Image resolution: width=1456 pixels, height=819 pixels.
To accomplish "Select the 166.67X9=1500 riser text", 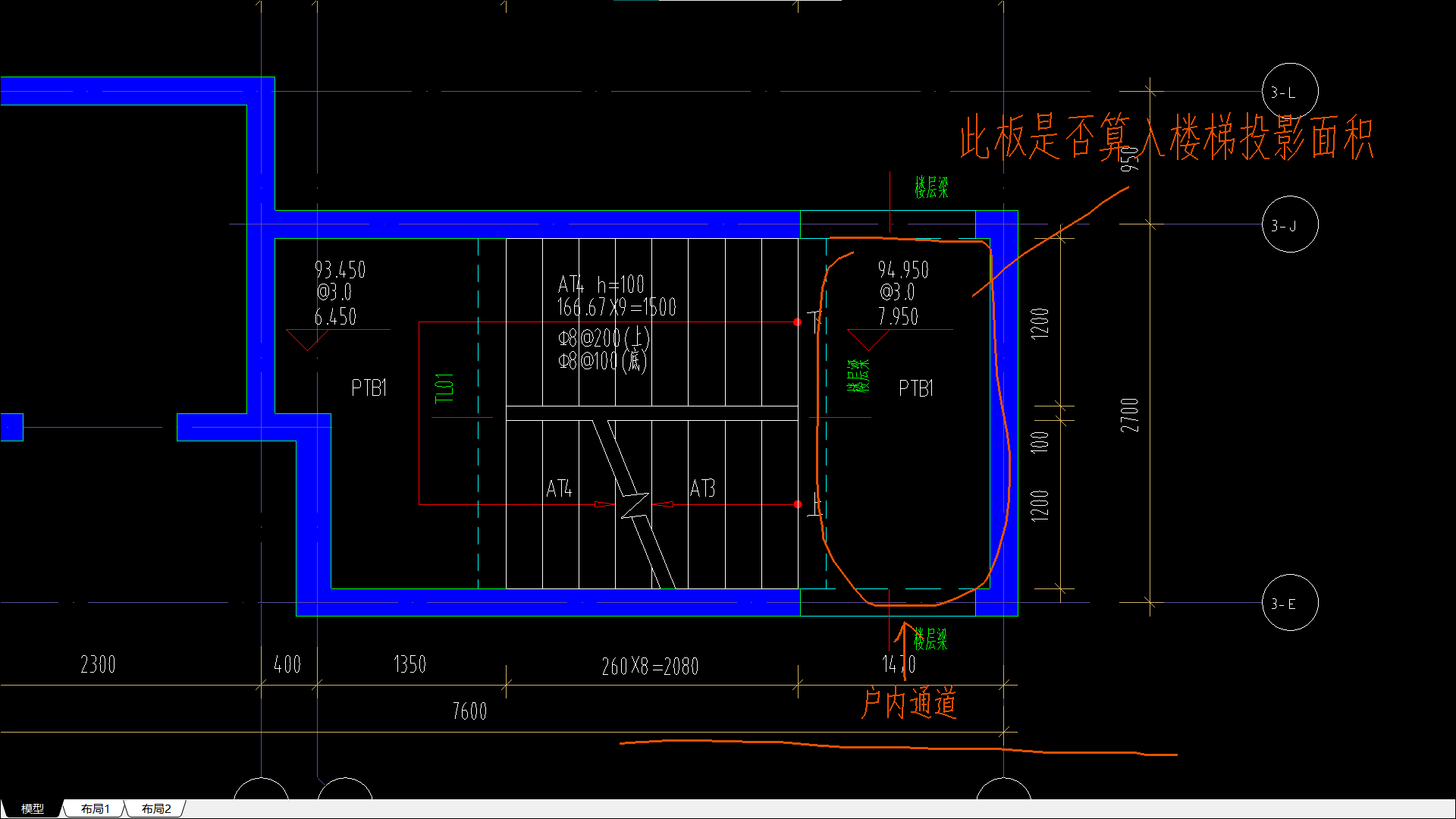I will click(x=617, y=307).
